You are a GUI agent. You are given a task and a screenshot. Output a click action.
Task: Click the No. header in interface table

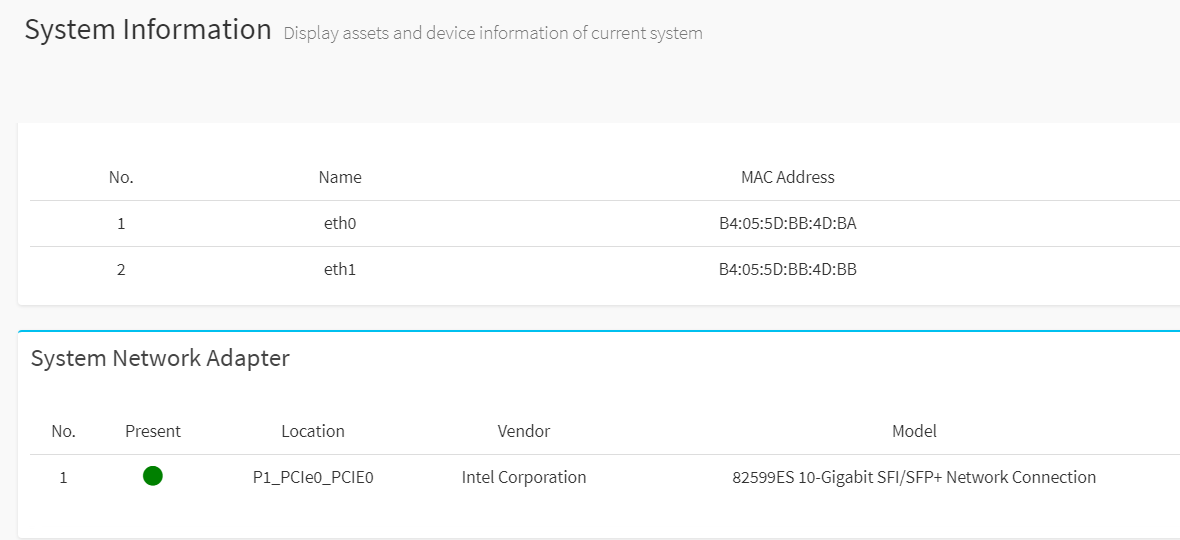pos(121,177)
